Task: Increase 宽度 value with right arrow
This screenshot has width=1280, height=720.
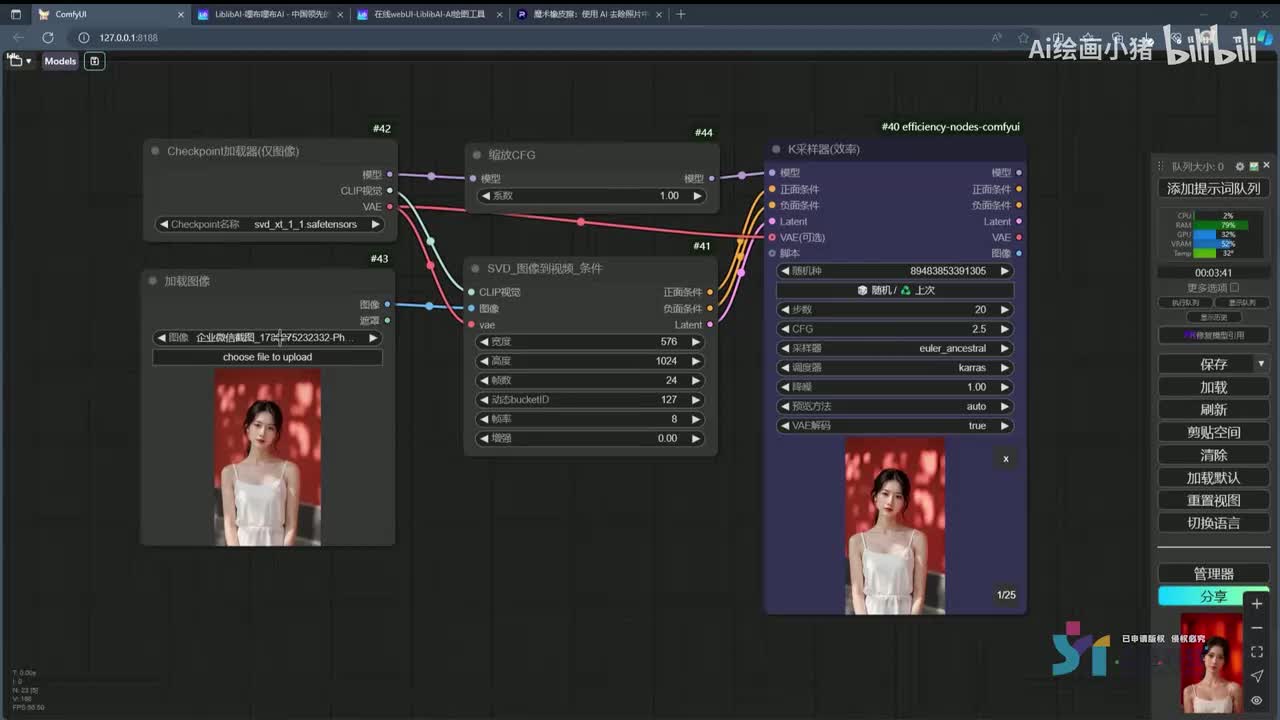Action: pos(696,342)
